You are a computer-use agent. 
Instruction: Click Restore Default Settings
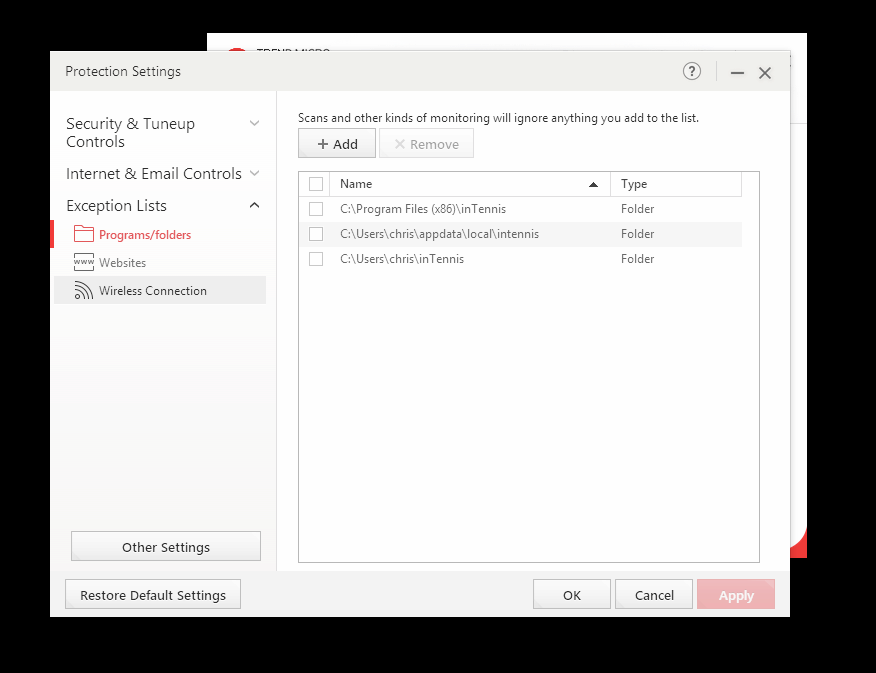(153, 595)
